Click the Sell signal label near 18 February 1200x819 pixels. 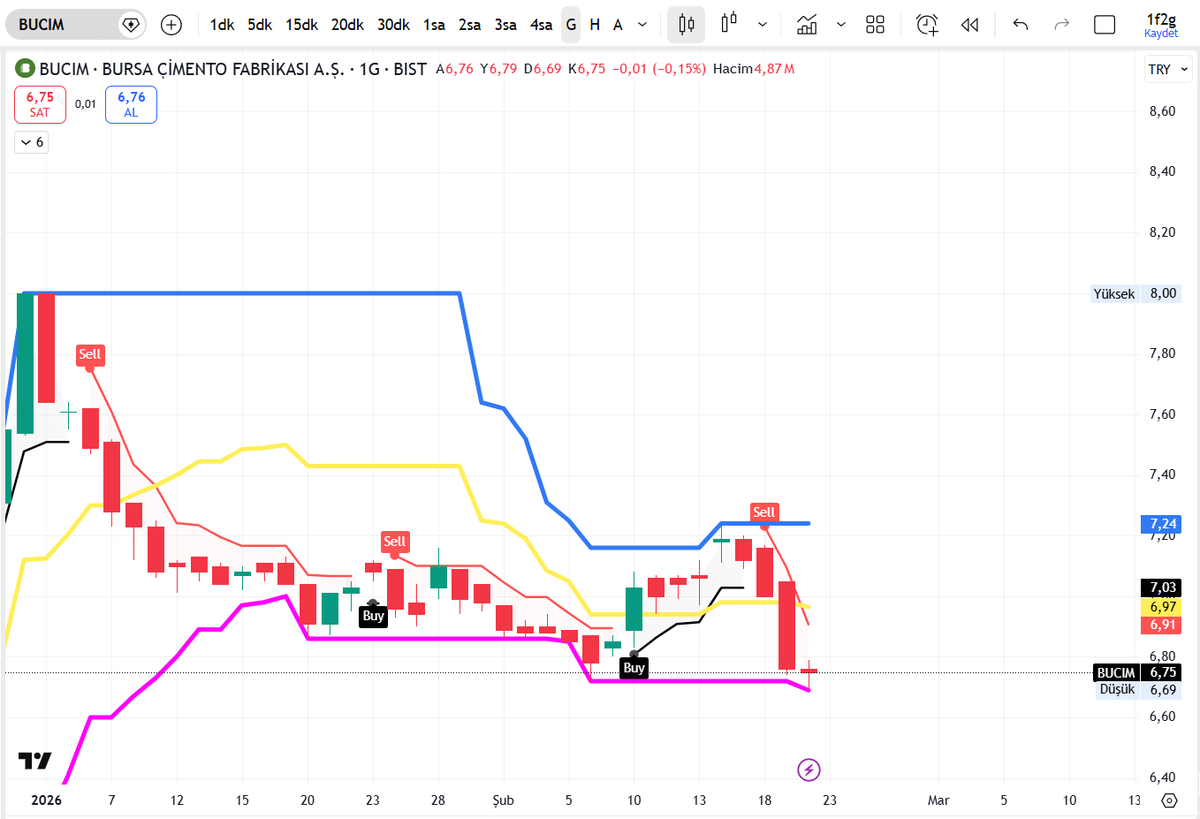click(x=764, y=512)
